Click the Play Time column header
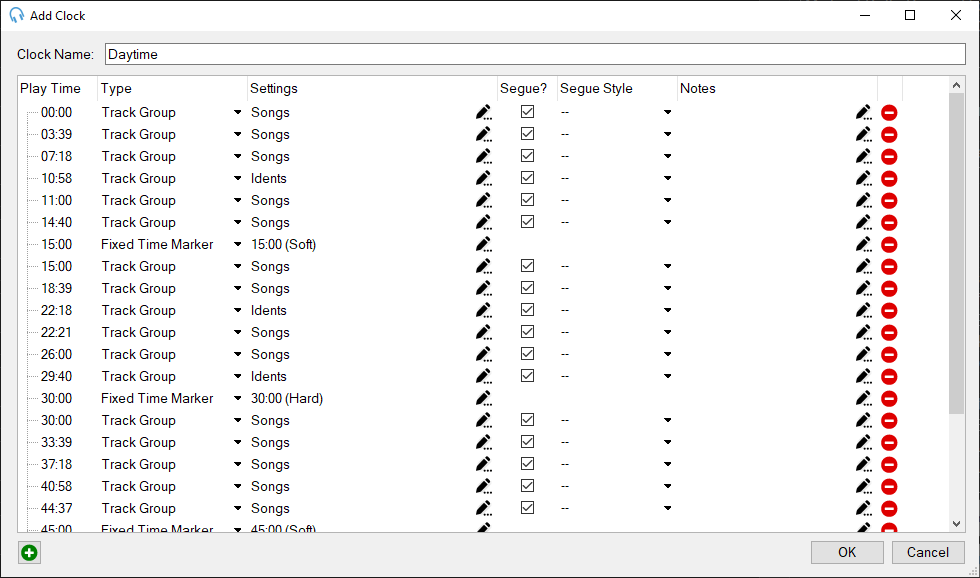980x578 pixels. tap(57, 88)
